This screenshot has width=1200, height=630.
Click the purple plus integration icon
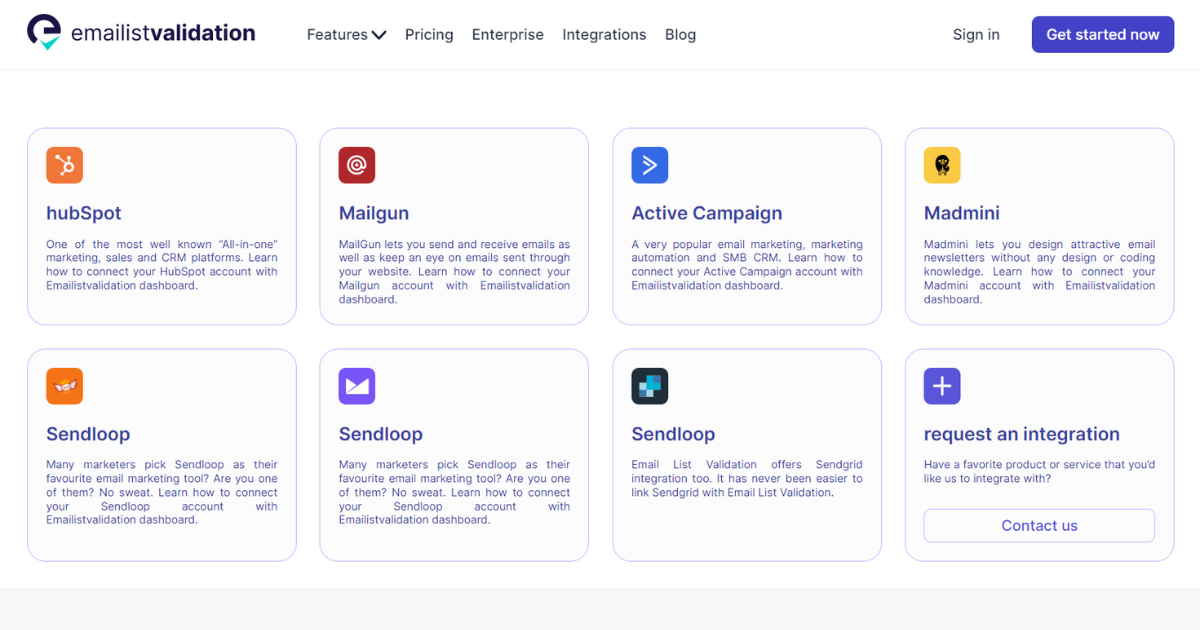942,386
